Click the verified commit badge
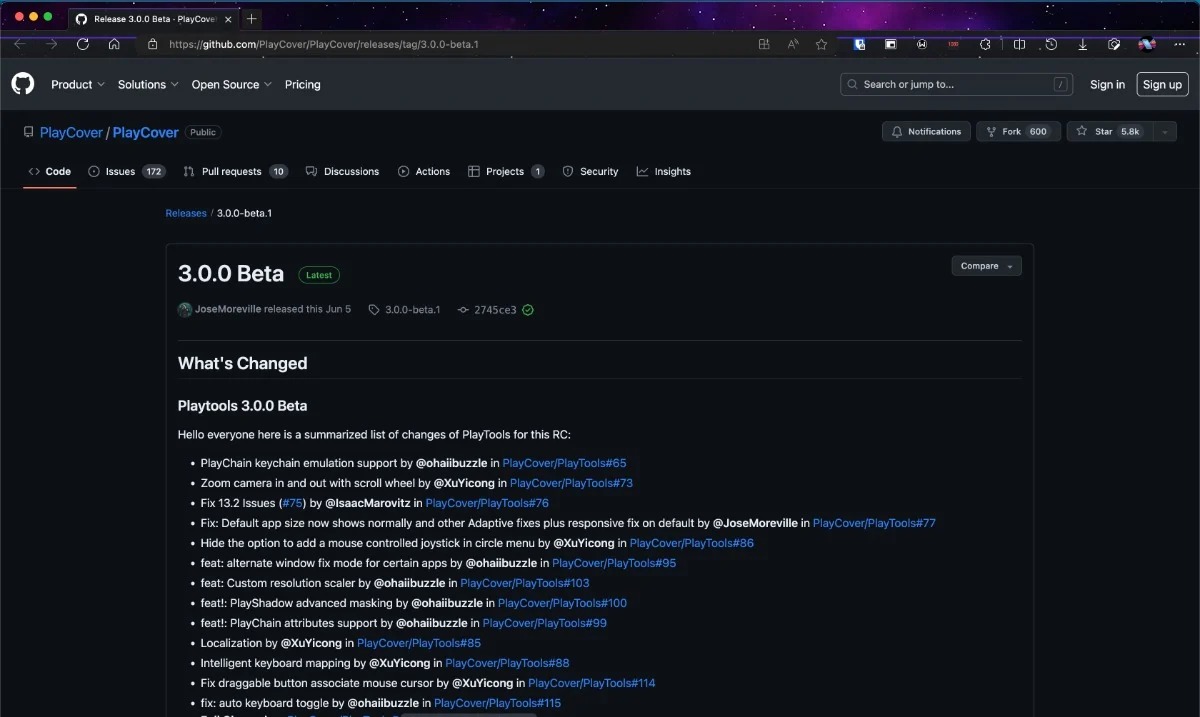The height and width of the screenshot is (717, 1200). point(528,309)
